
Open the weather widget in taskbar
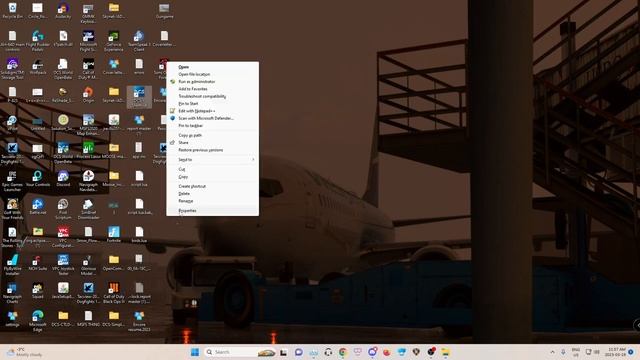click(24, 352)
